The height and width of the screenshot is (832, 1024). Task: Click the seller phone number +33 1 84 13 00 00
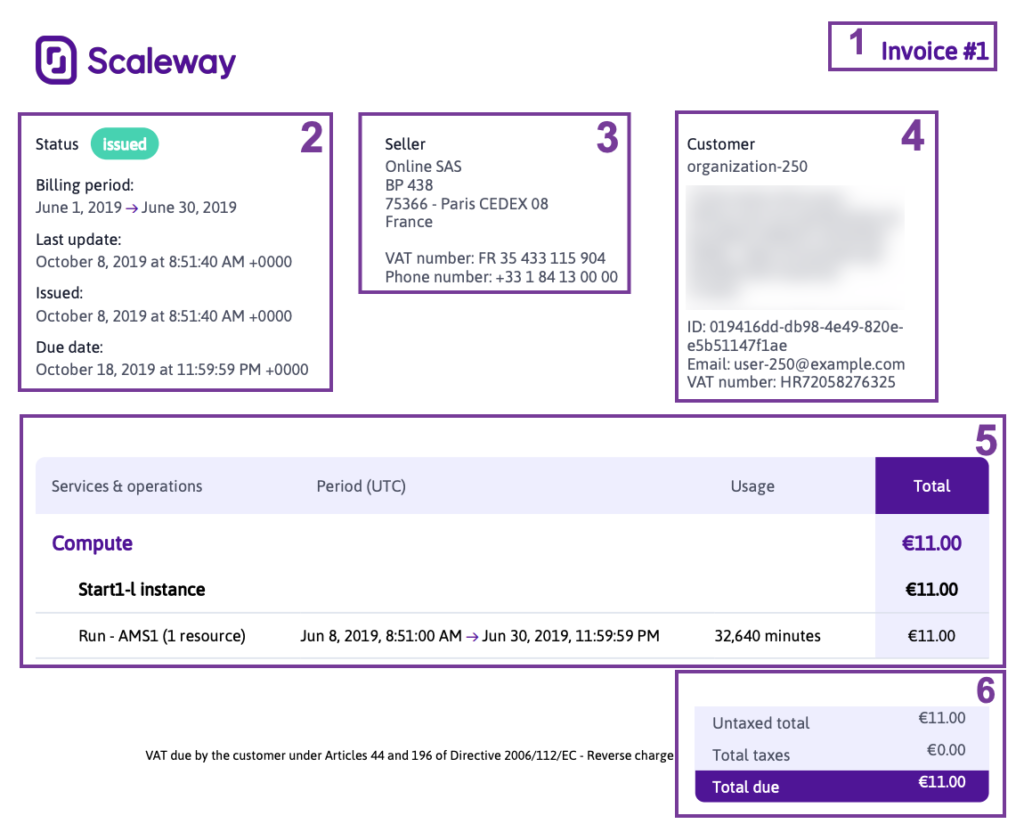pyautogui.click(x=556, y=277)
